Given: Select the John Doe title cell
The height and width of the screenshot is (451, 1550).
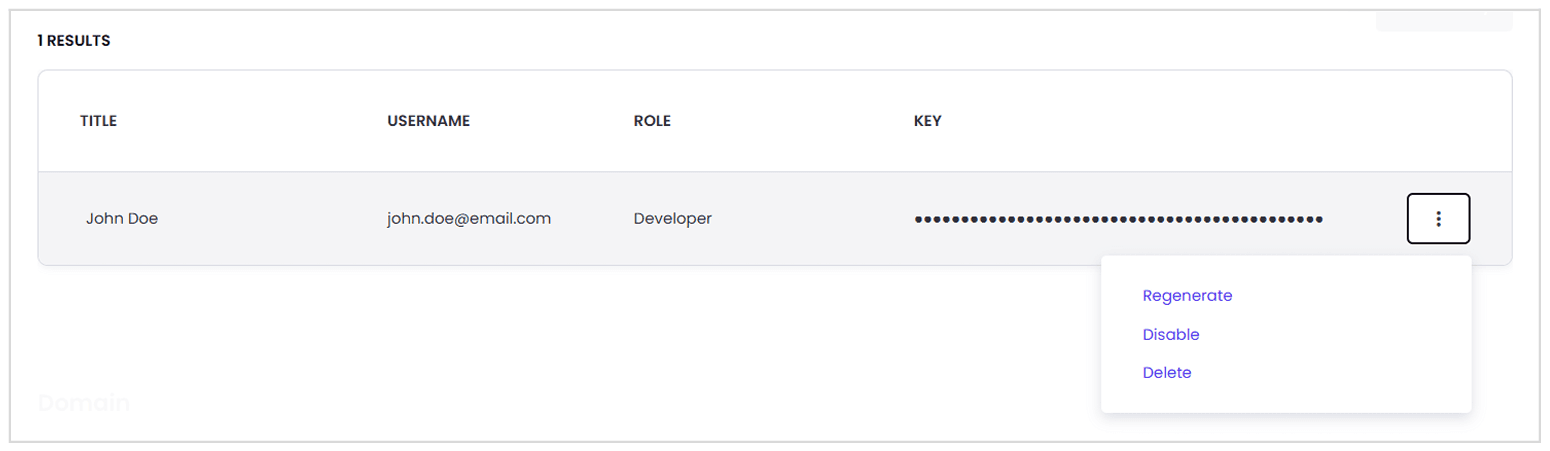Looking at the screenshot, I should 122,218.
